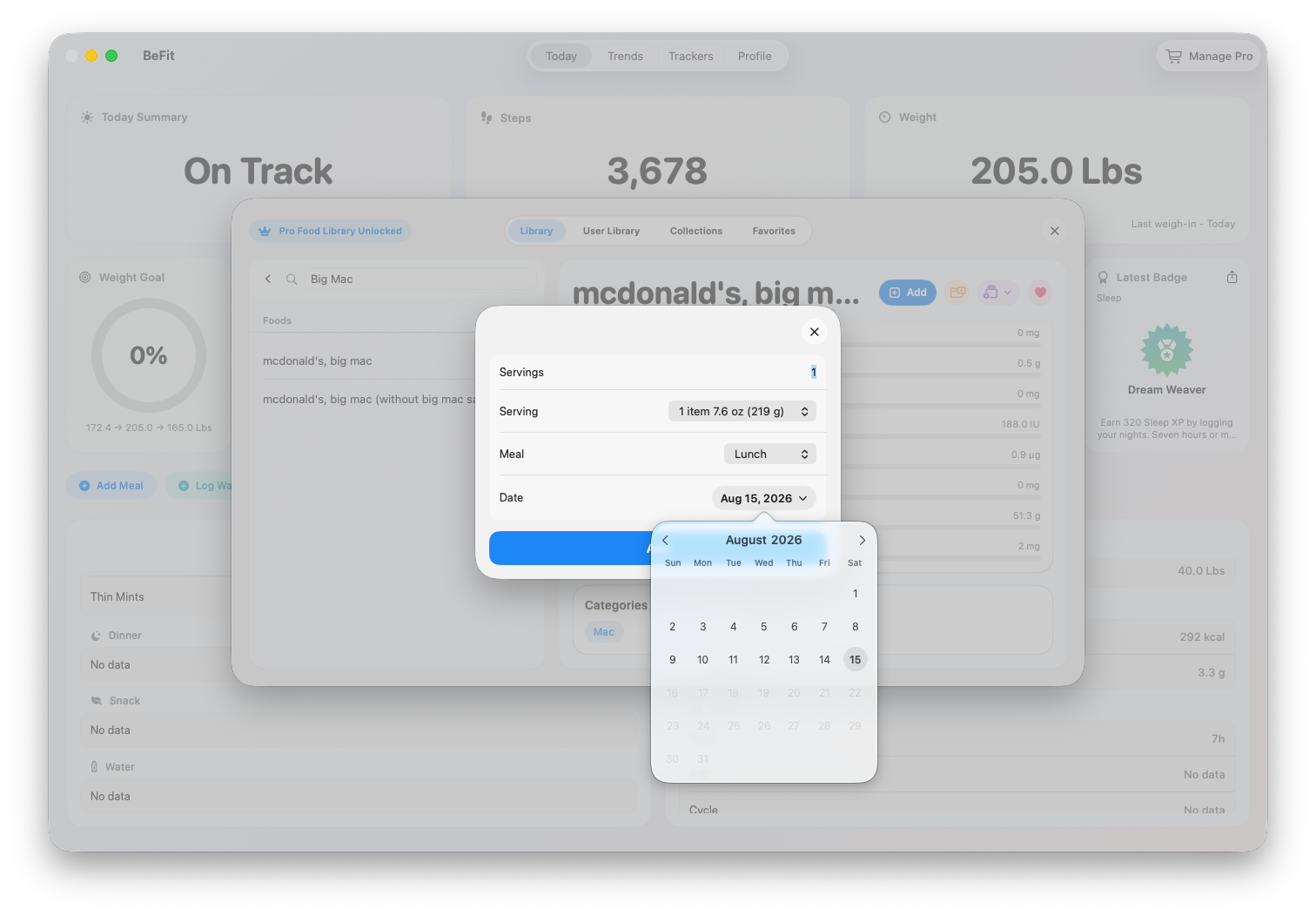Select the Today tab
The width and height of the screenshot is (1316, 916).
561,56
